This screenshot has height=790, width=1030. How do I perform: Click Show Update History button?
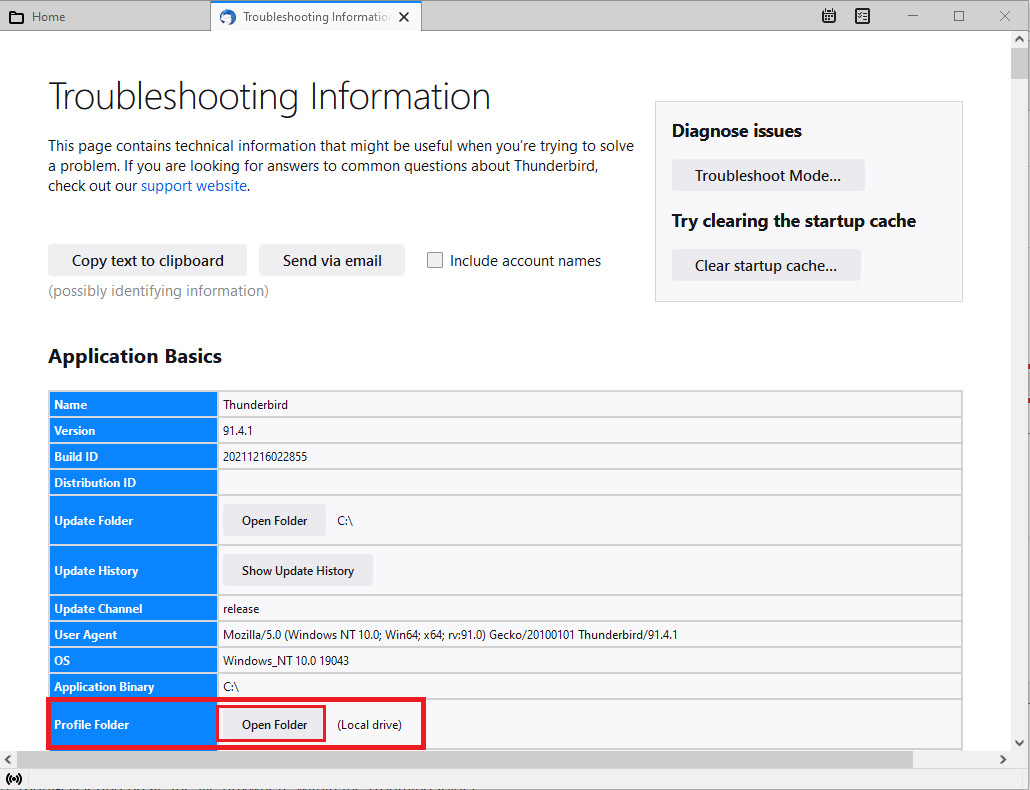tap(298, 570)
